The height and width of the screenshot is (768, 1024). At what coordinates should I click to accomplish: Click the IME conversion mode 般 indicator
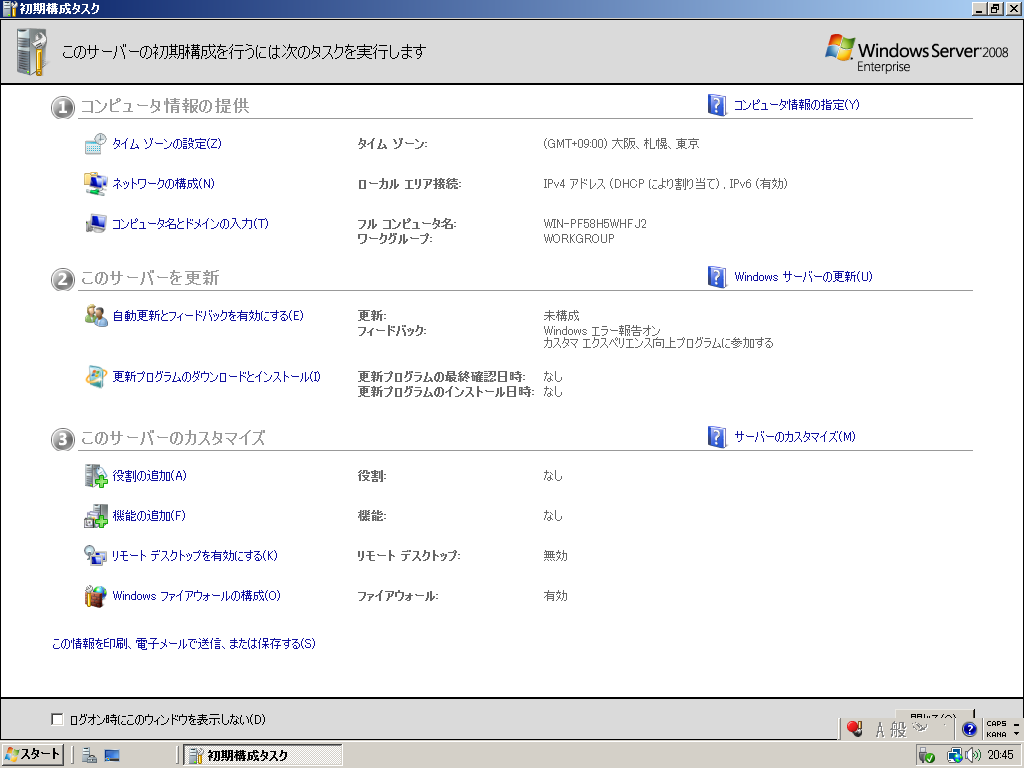point(899,729)
